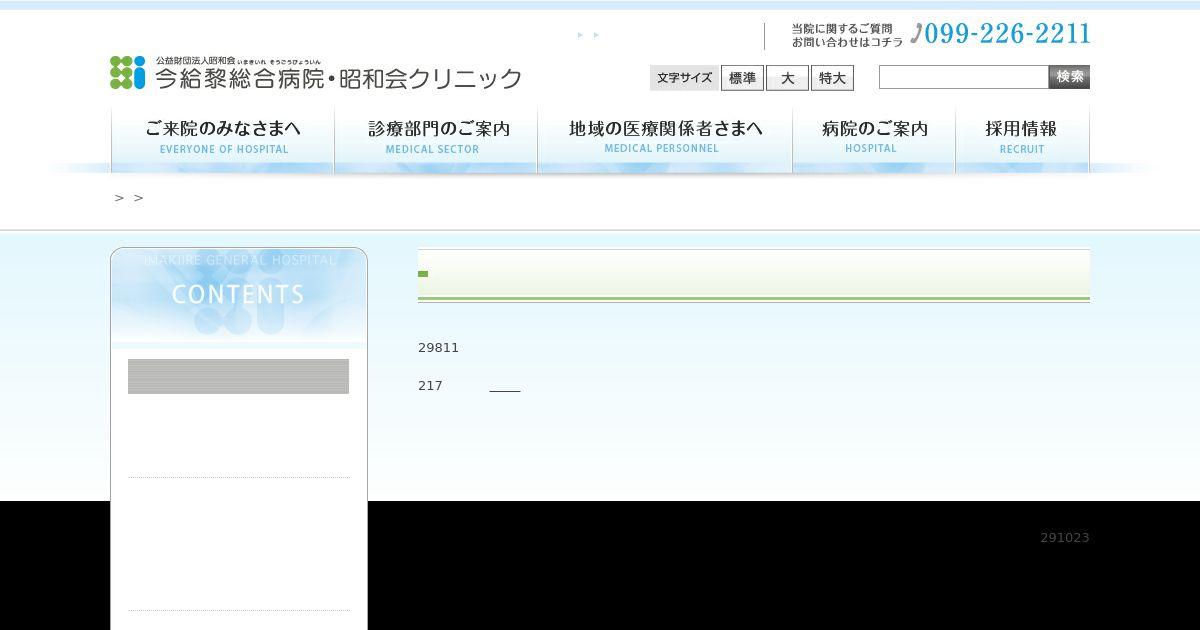Set font size to 大
The image size is (1200, 630).
point(787,78)
